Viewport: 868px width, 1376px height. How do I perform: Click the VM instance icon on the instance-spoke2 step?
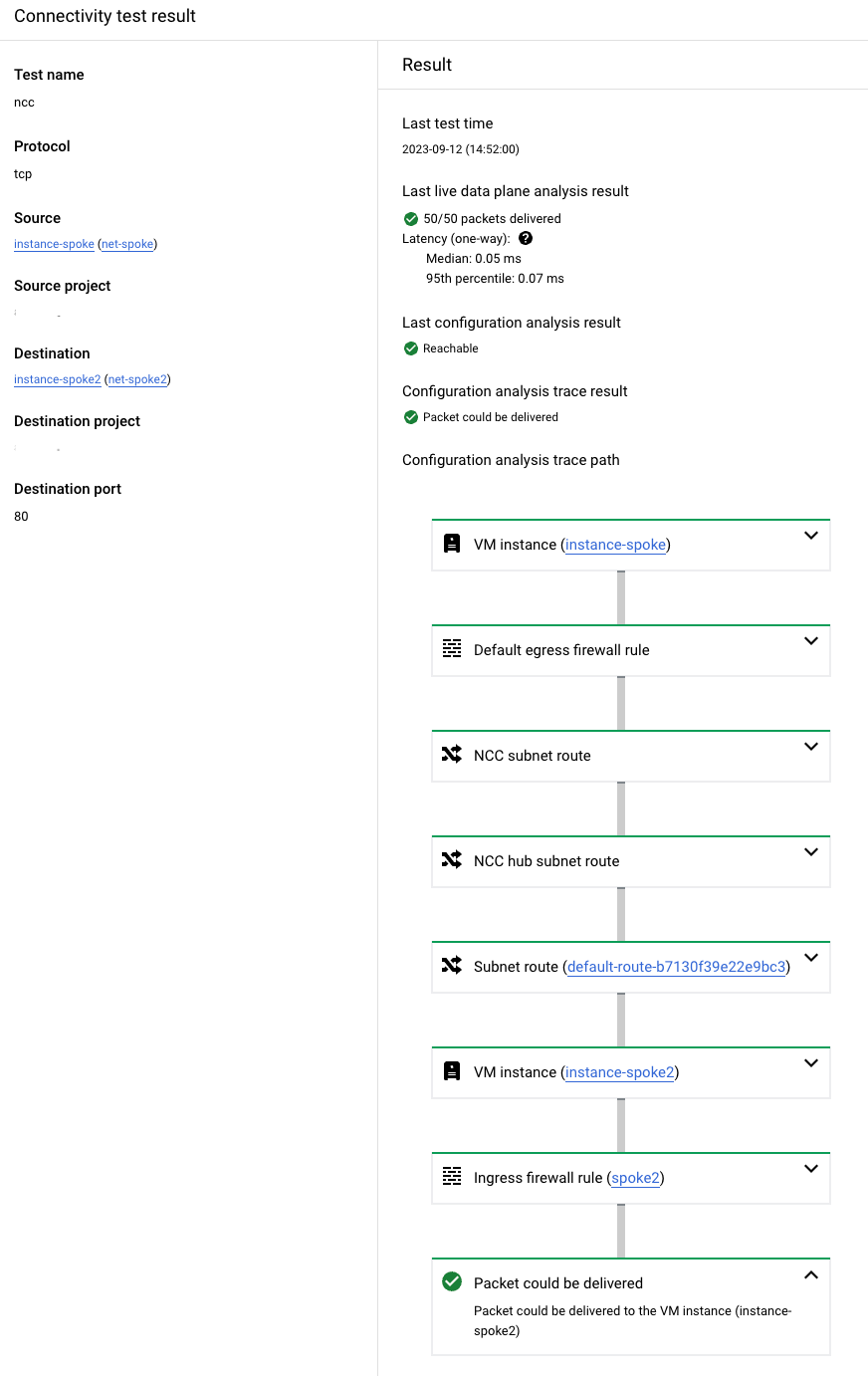(452, 1072)
